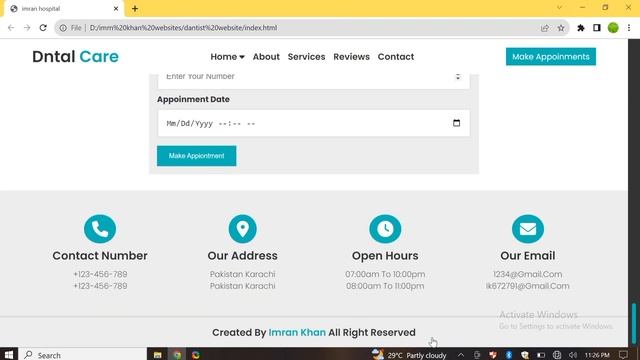The image size is (640, 360).
Task: Click the Windows taskbar Search box
Action: tap(83, 355)
